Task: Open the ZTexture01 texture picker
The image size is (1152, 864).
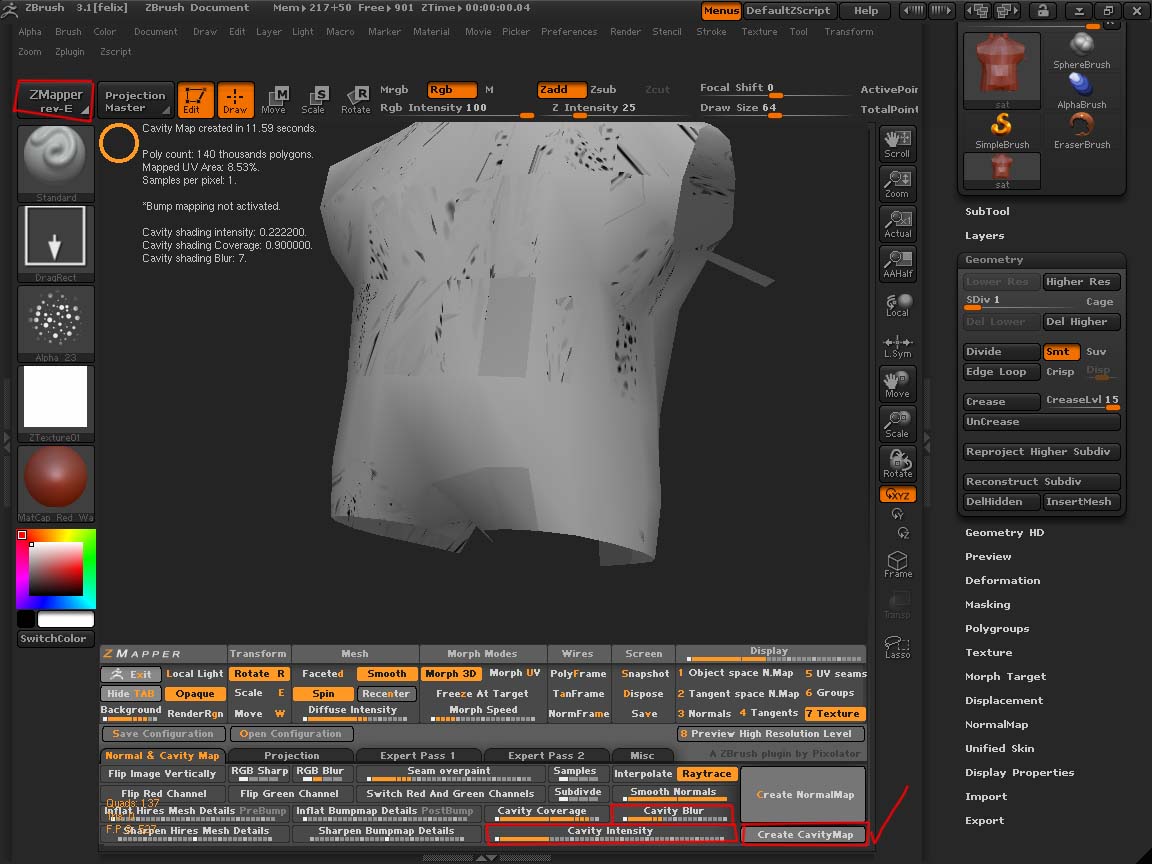Action: click(56, 403)
